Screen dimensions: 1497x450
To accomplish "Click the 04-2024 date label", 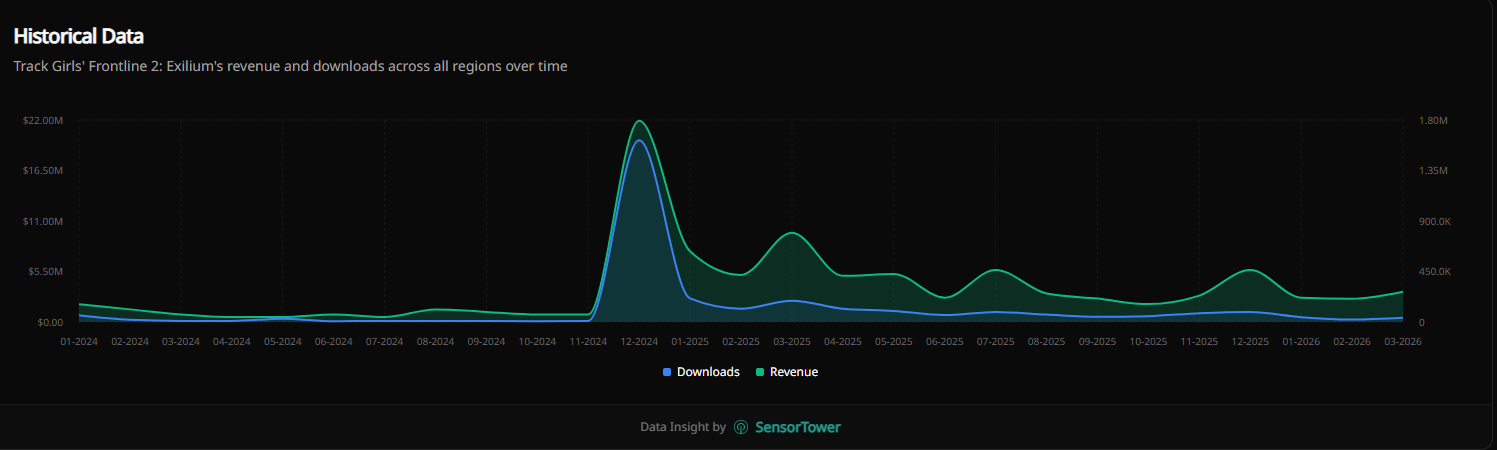I will (x=232, y=342).
